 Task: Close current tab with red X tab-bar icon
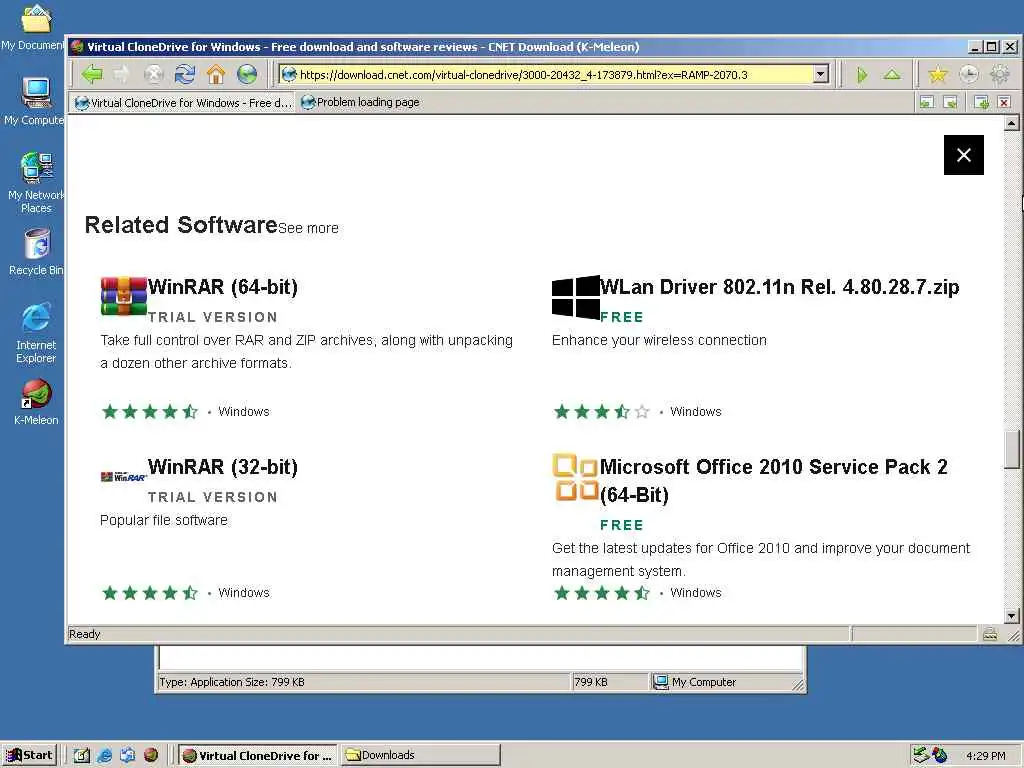pyautogui.click(x=1004, y=102)
